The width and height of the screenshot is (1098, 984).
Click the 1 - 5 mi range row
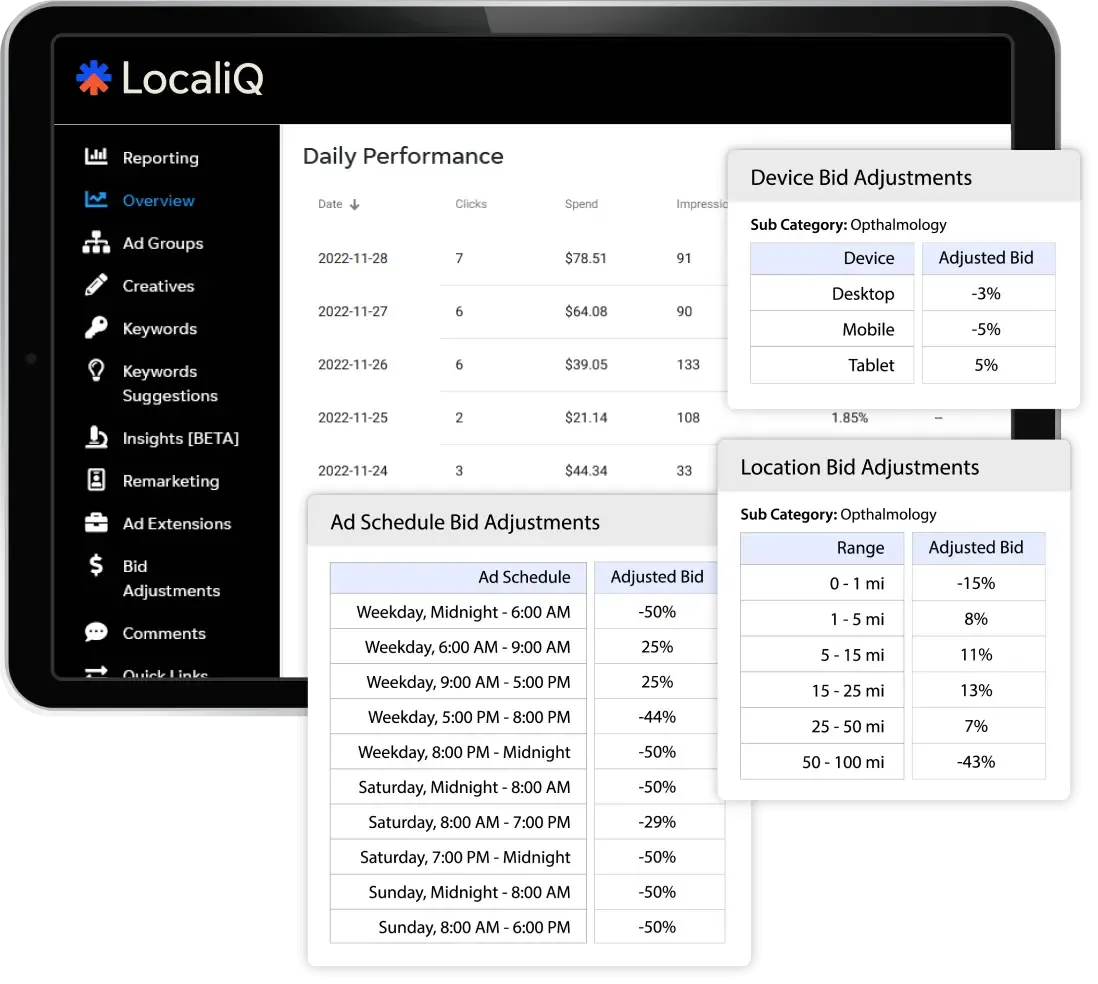893,619
